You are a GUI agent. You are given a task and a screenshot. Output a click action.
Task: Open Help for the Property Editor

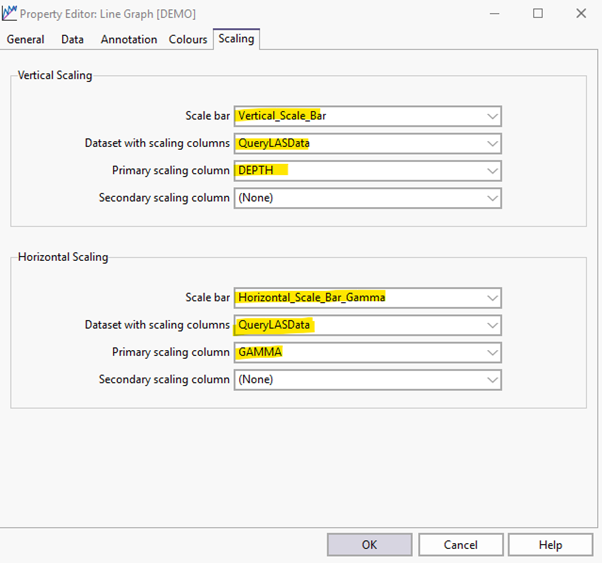[550, 545]
